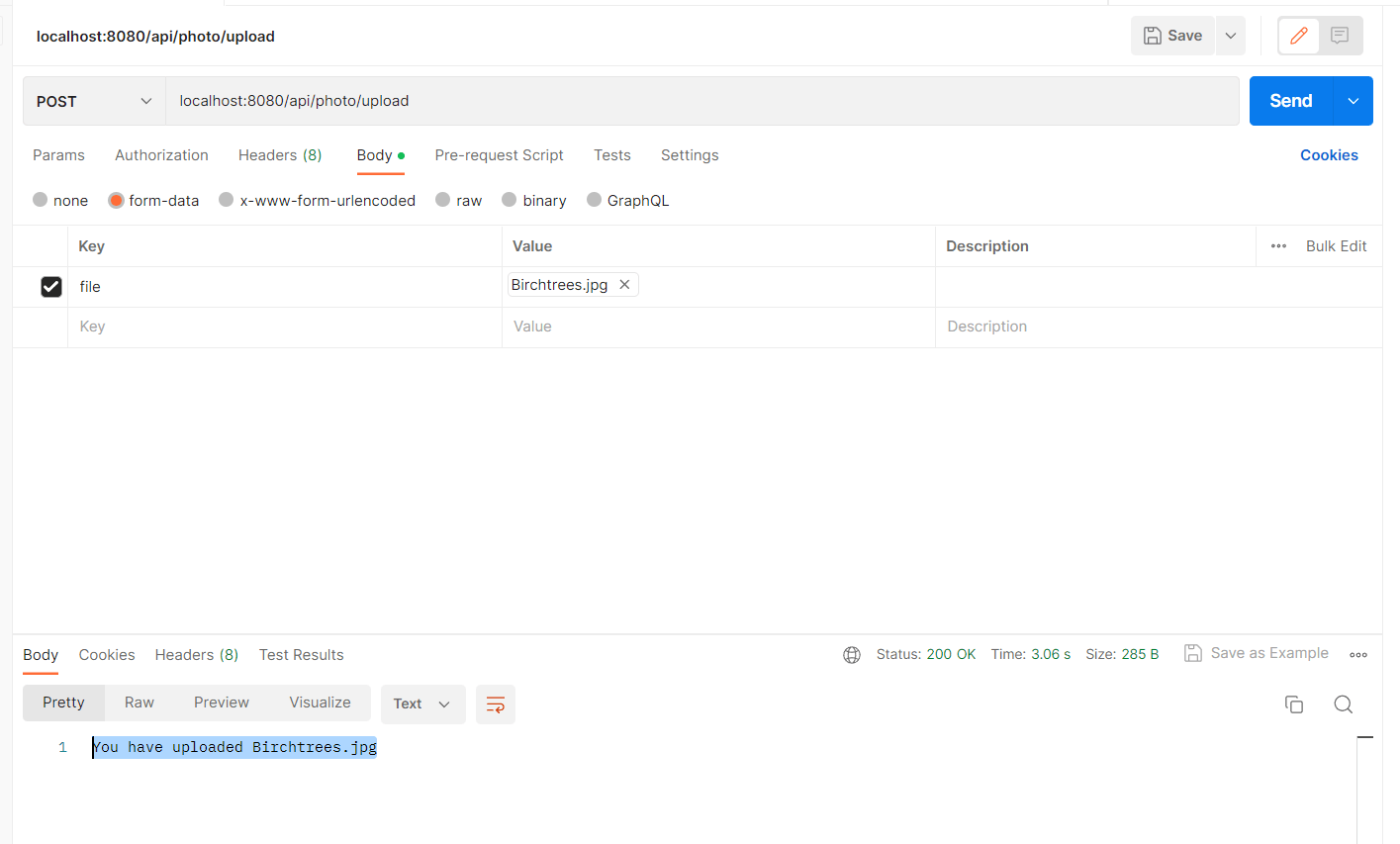Open the comments speech bubble icon
The image size is (1400, 844).
point(1340,36)
